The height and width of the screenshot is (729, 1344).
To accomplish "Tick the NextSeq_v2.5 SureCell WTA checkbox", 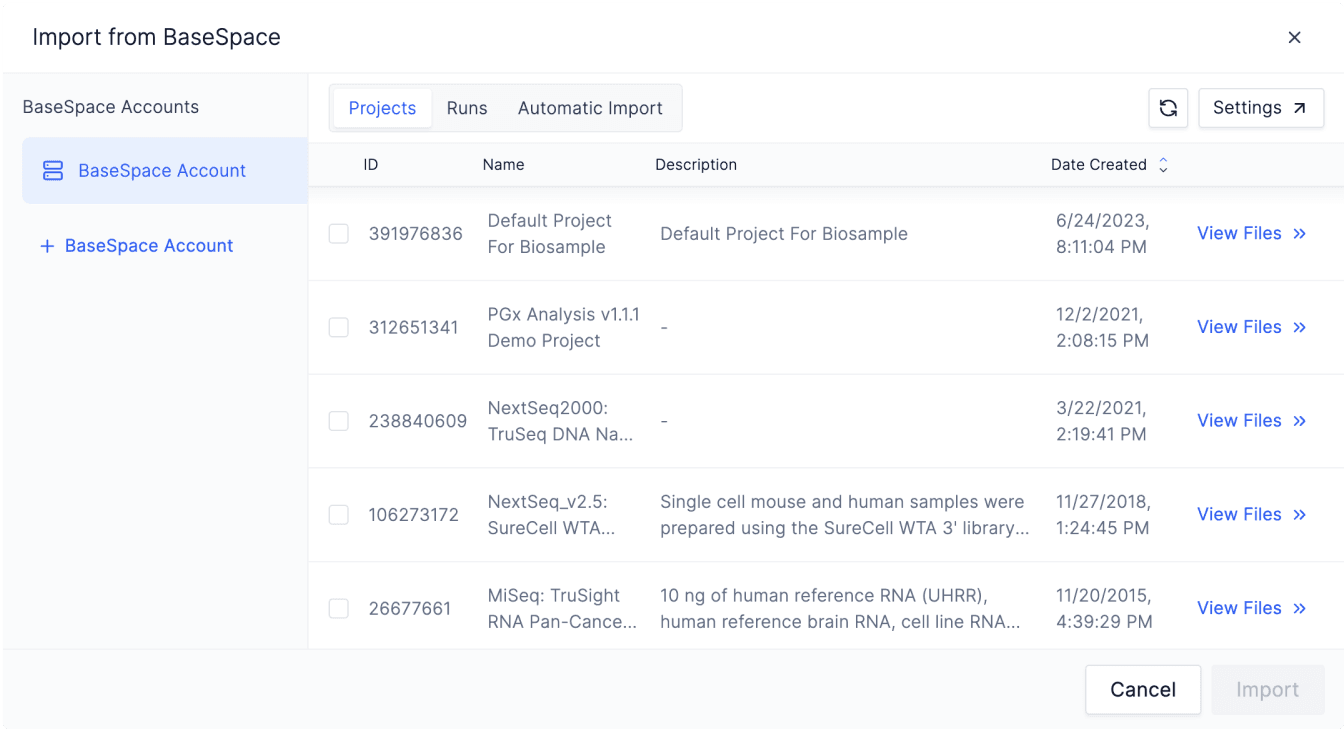I will [339, 515].
